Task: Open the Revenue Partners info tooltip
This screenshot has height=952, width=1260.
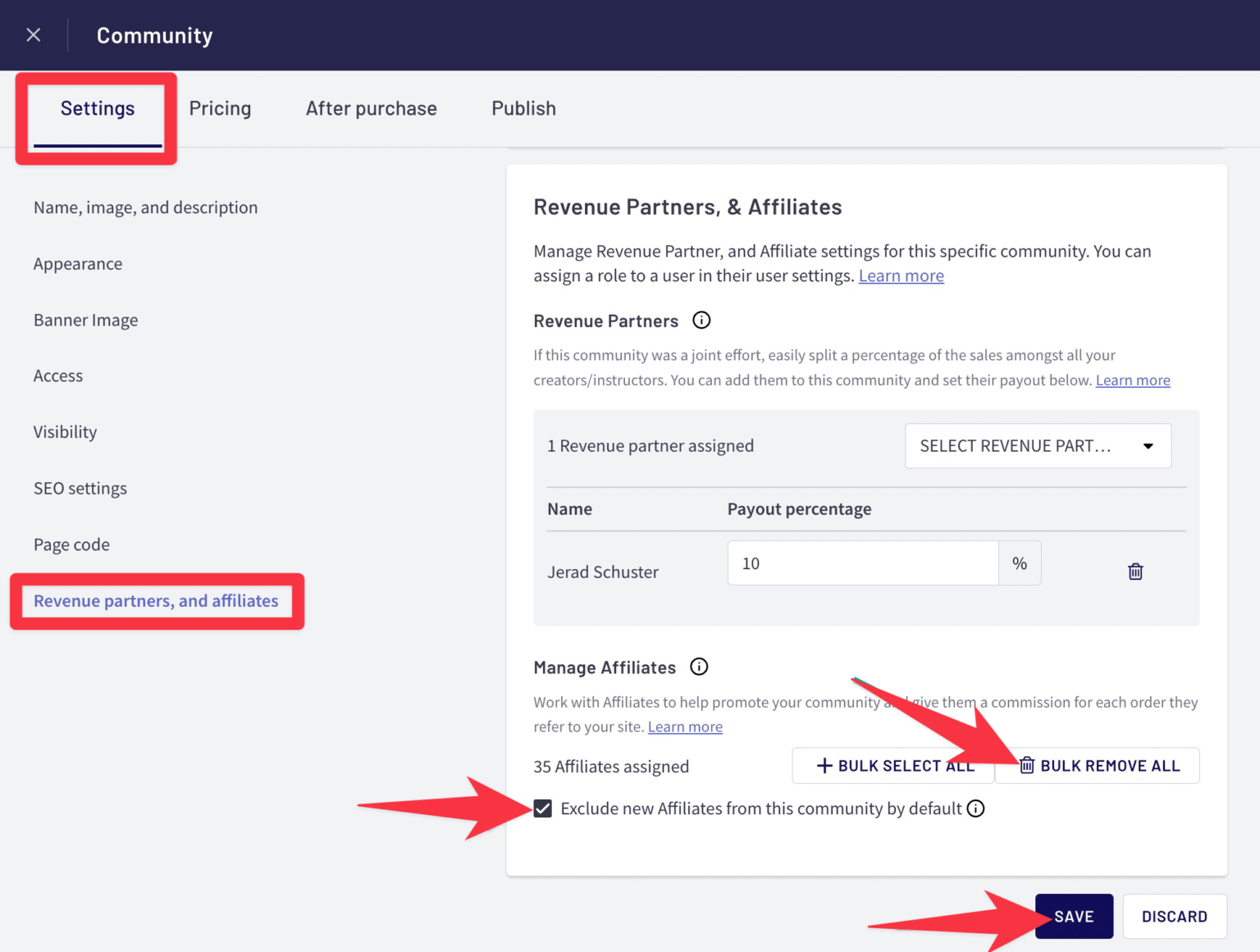Action: (701, 321)
